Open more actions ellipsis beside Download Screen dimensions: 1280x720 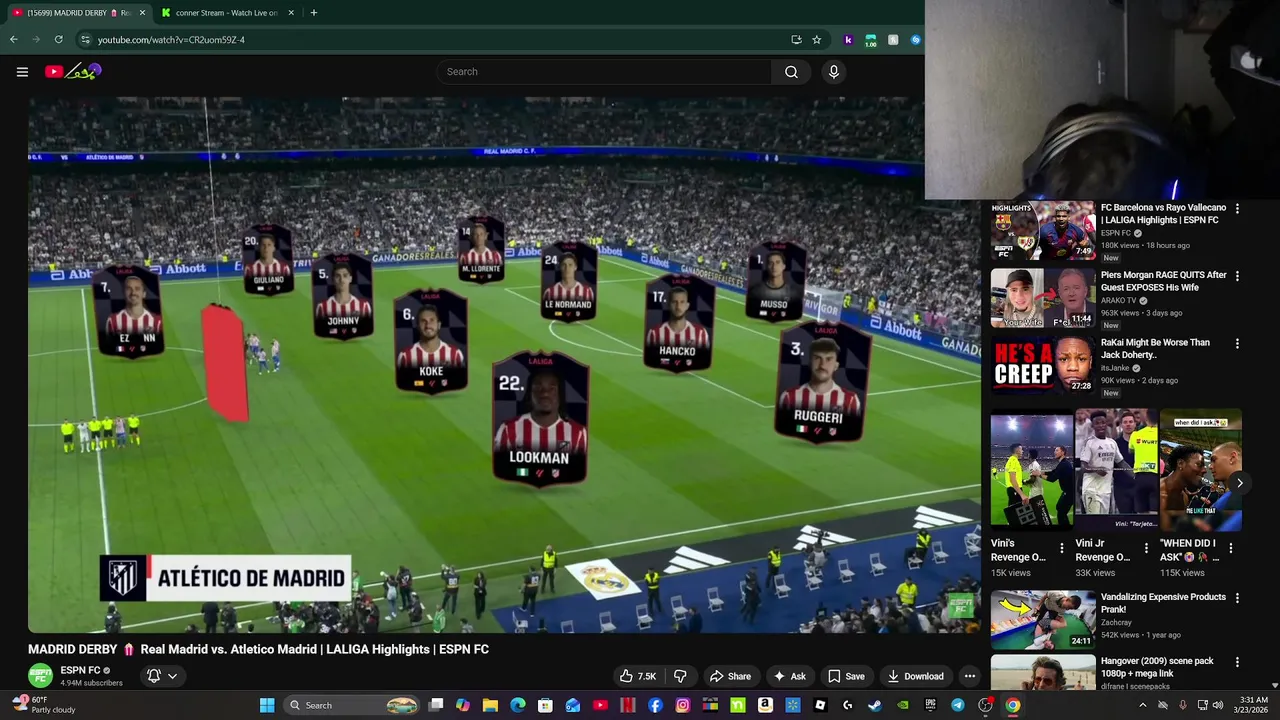click(969, 676)
